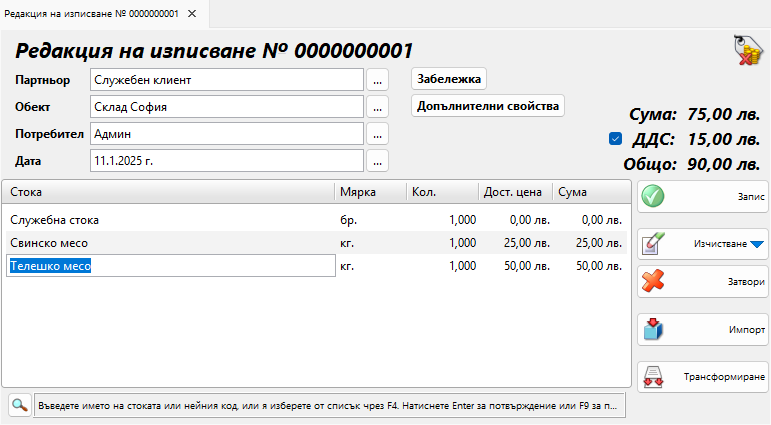This screenshot has width=771, height=425.
Task: Click the Импорт box icon
Action: (x=653, y=329)
